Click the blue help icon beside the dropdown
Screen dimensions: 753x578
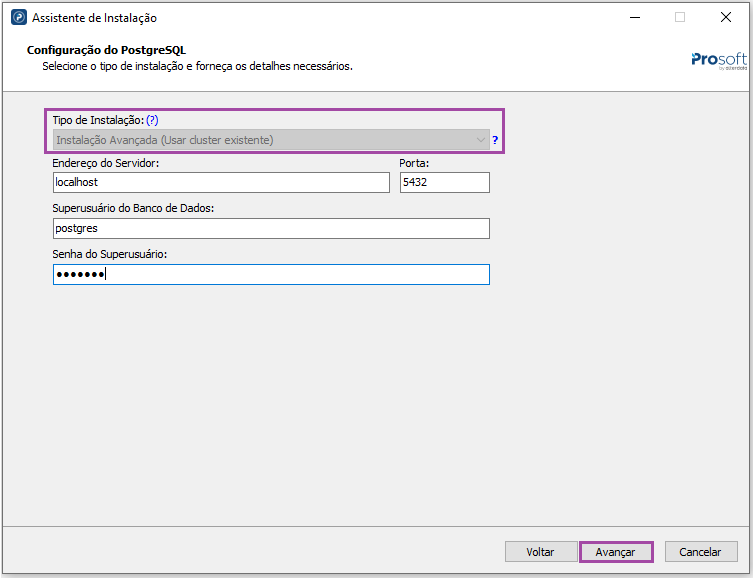(x=495, y=141)
